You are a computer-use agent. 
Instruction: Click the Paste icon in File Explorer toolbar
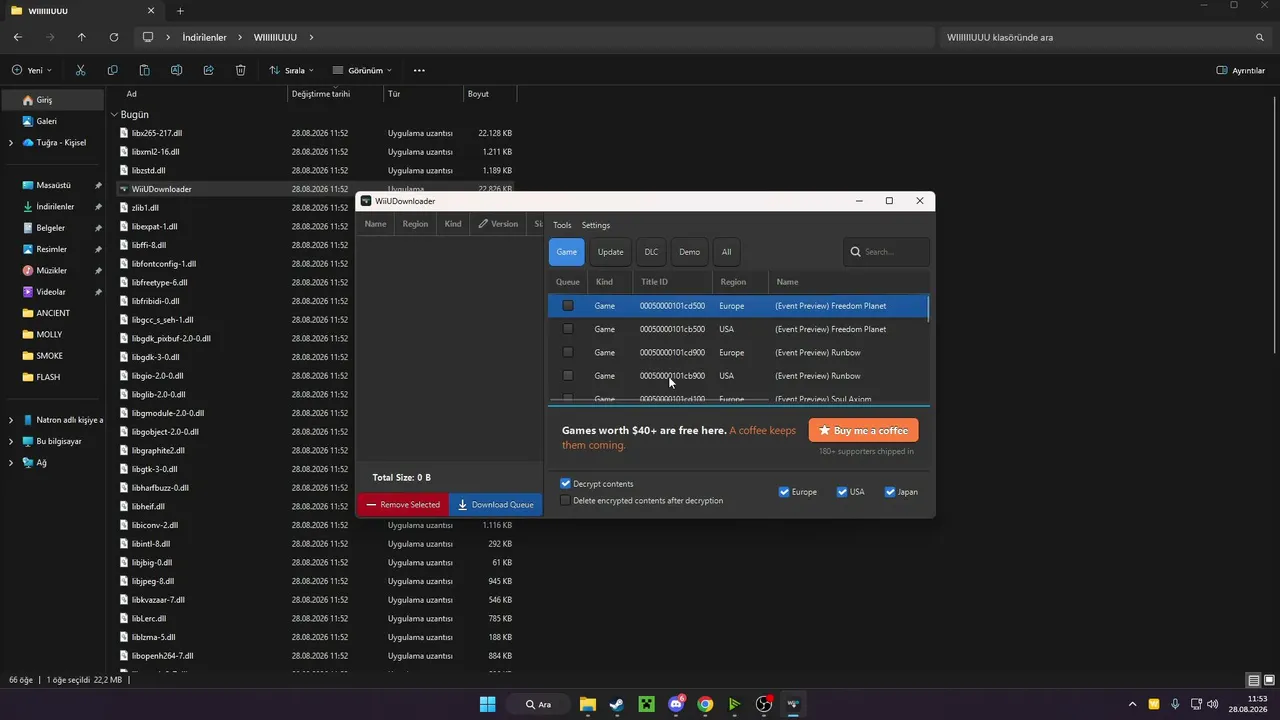coord(144,71)
